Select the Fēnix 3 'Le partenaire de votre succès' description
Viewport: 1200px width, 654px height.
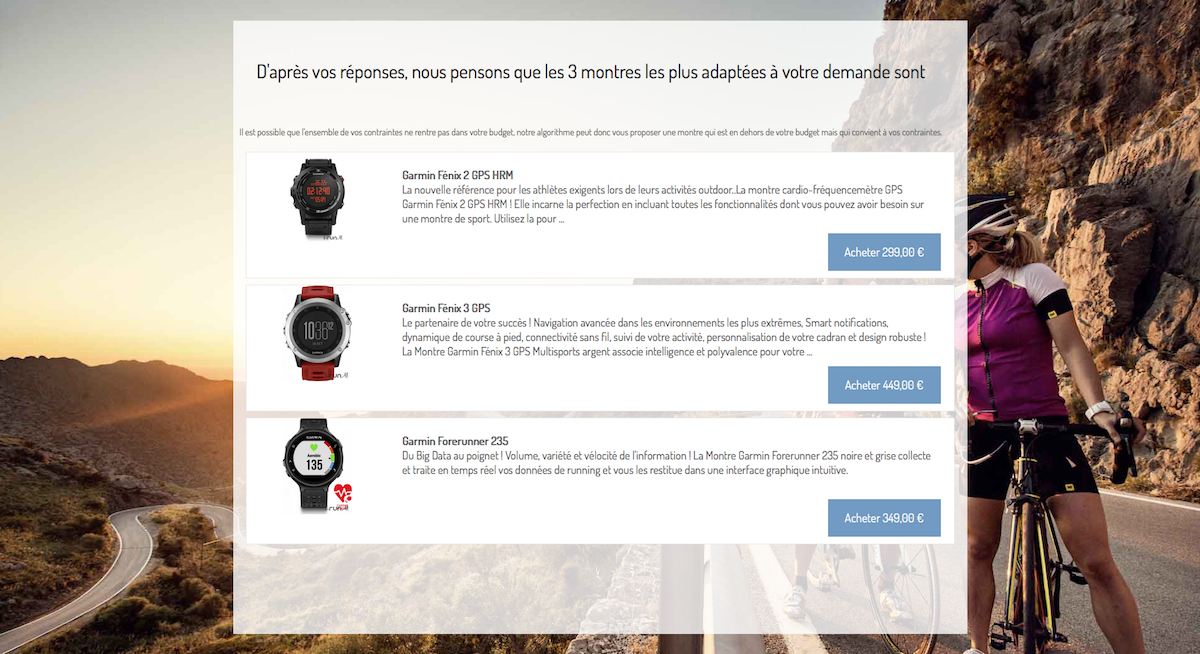click(664, 337)
